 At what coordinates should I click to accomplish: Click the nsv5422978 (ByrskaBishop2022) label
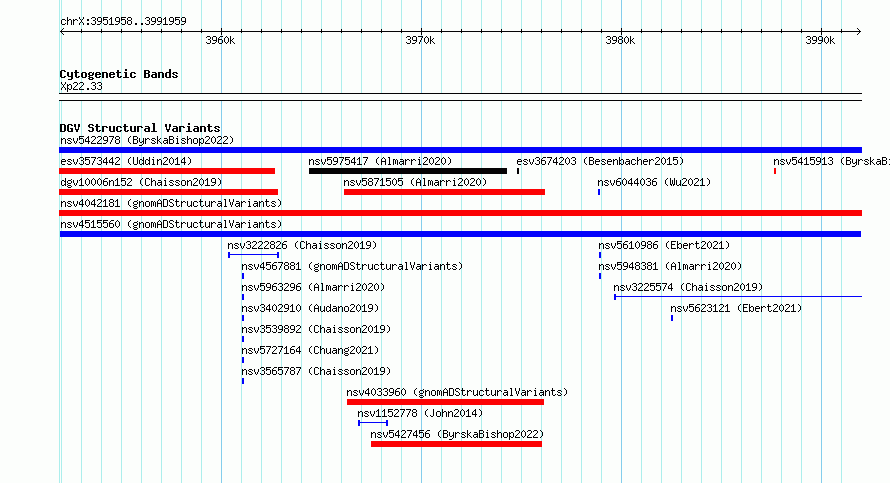tap(147, 140)
